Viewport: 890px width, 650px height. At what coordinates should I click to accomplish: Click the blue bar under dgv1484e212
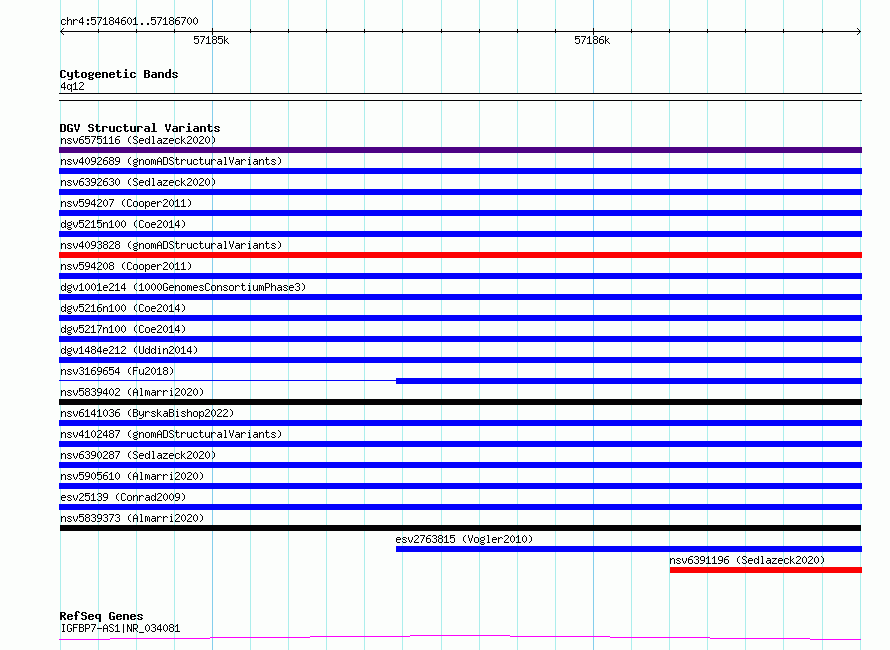(x=460, y=360)
